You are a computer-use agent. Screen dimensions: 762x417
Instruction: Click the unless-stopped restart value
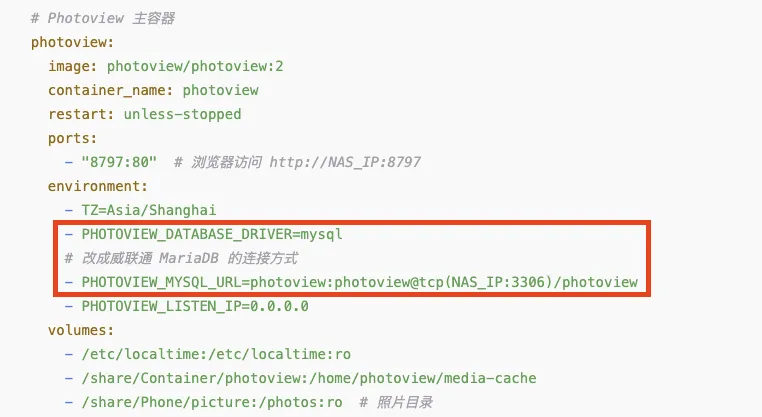pos(182,114)
